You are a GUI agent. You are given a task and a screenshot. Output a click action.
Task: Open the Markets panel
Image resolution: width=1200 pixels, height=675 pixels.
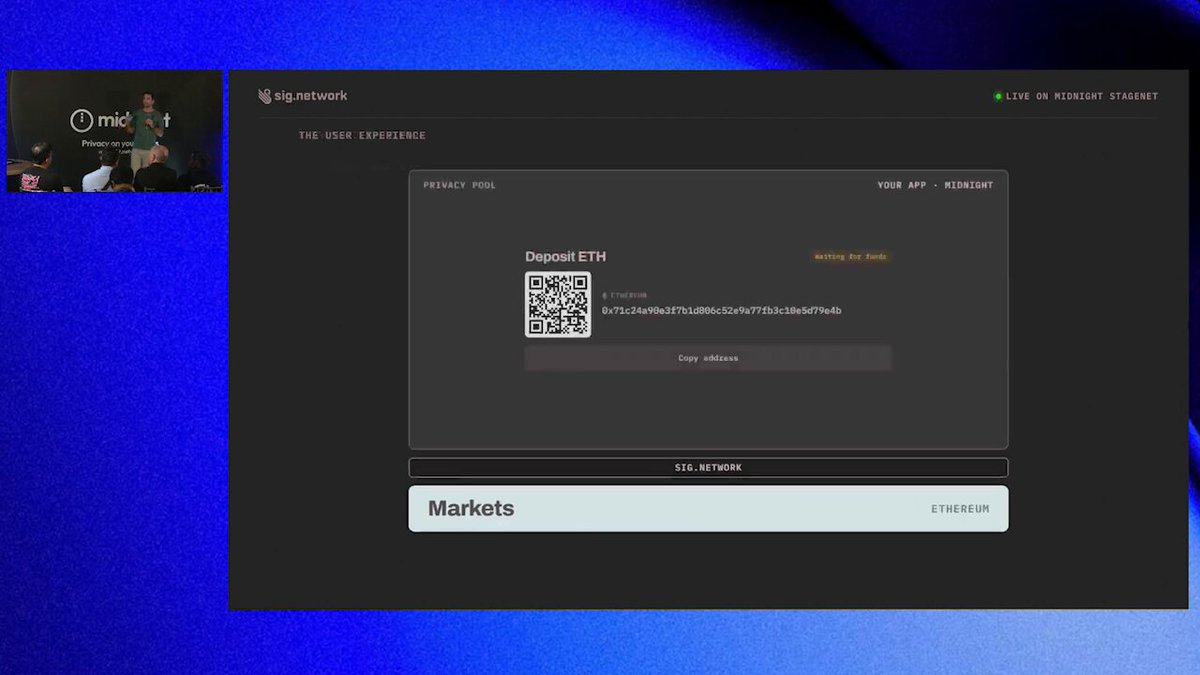(x=708, y=508)
